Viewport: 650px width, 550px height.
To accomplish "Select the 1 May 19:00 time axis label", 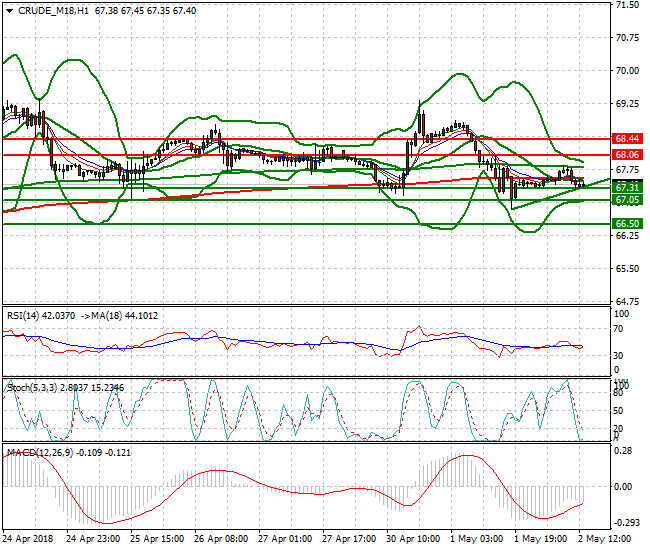I will point(540,539).
